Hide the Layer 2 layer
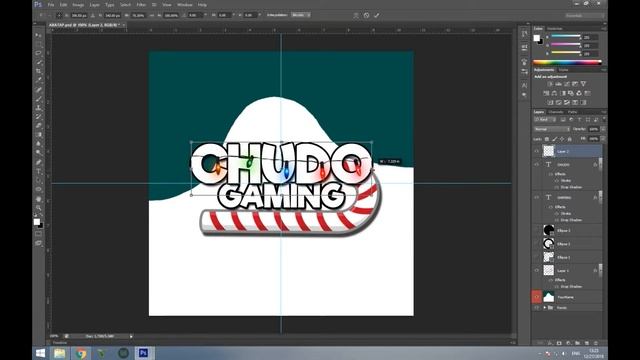The image size is (640, 360). coord(537,151)
